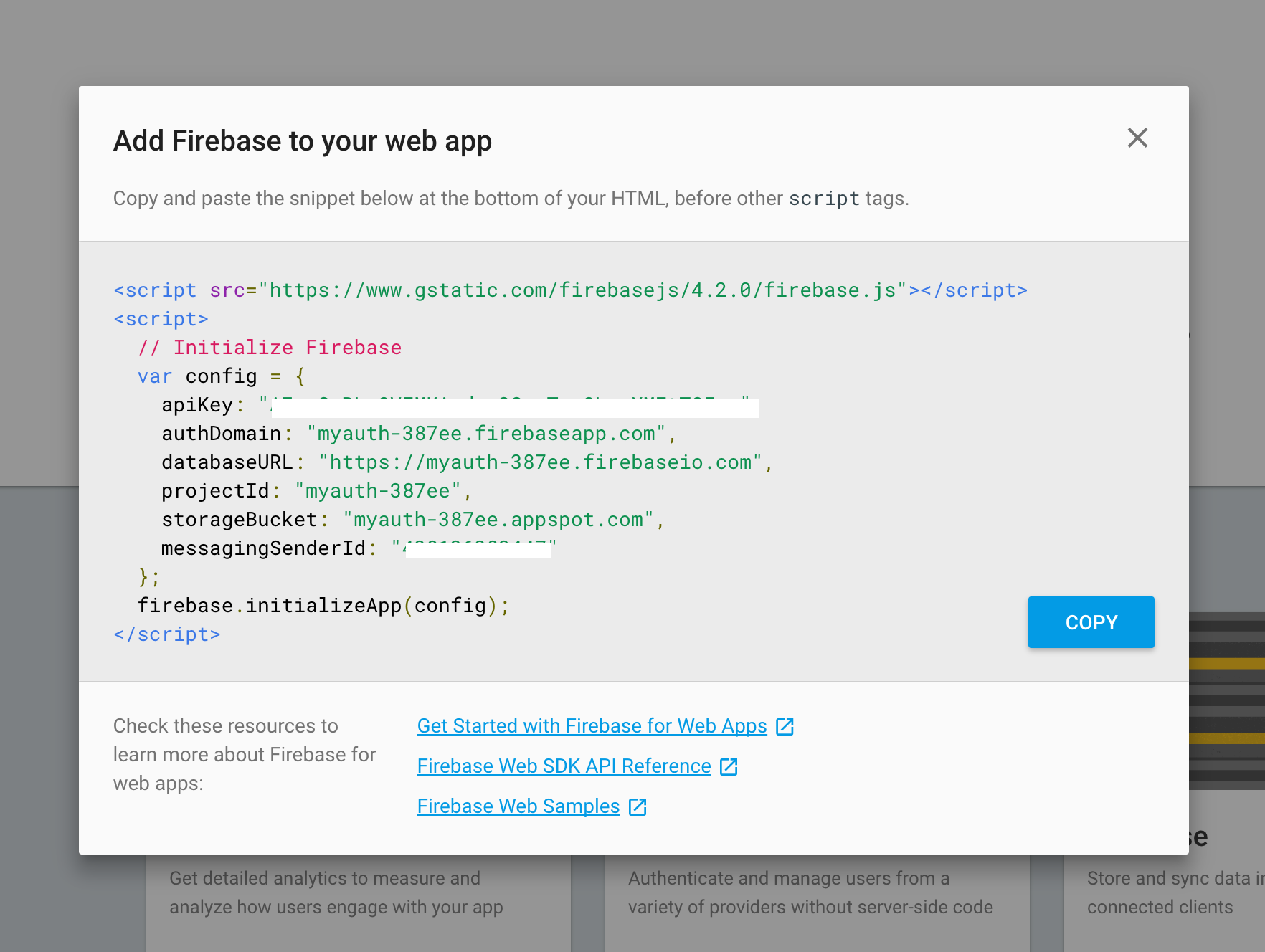Copy the Firebase config snippet

point(1091,622)
